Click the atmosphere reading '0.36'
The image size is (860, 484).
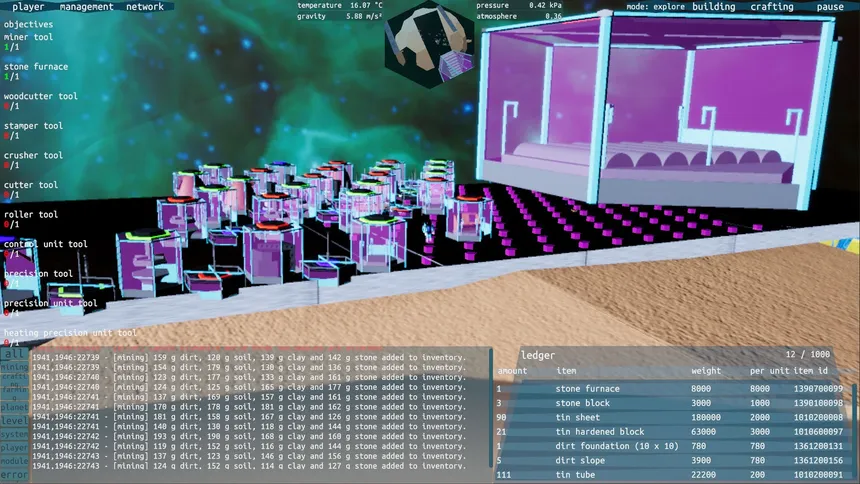tap(553, 16)
